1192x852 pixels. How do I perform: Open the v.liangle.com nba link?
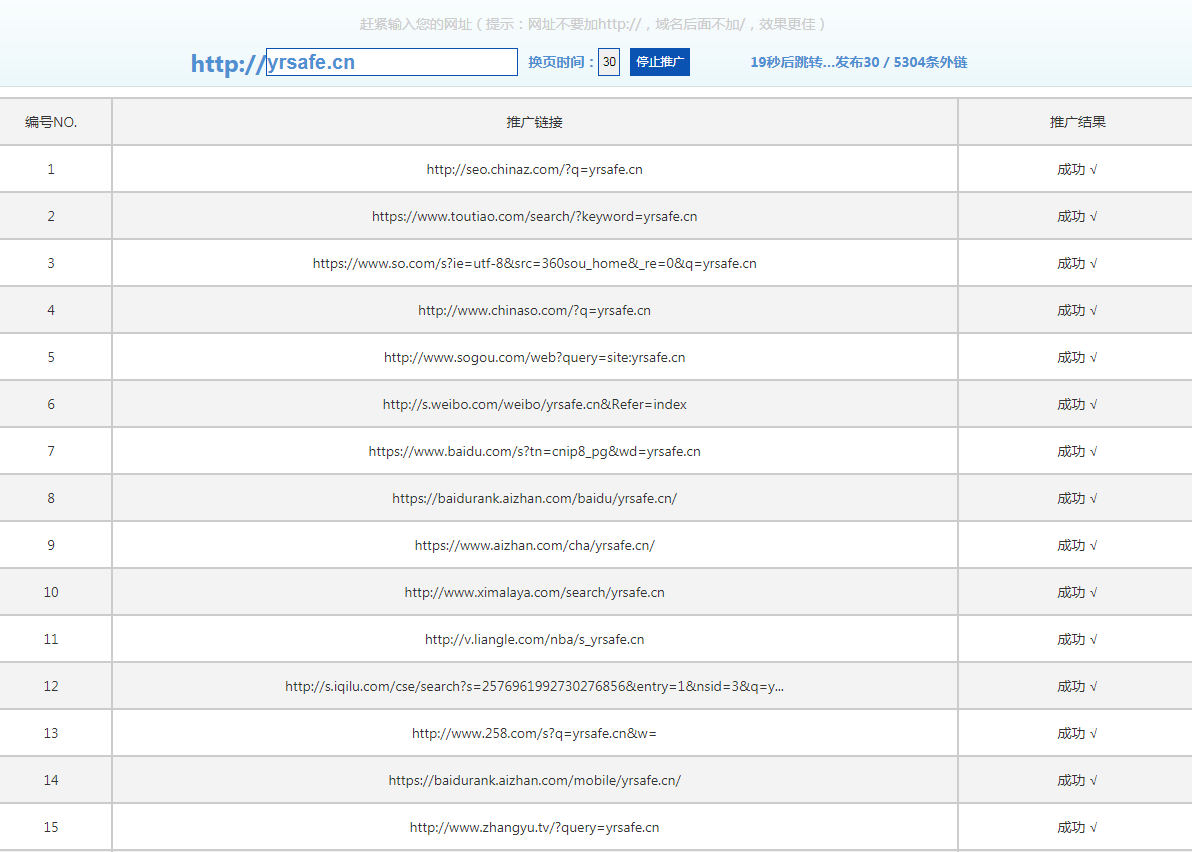pyautogui.click(x=534, y=639)
